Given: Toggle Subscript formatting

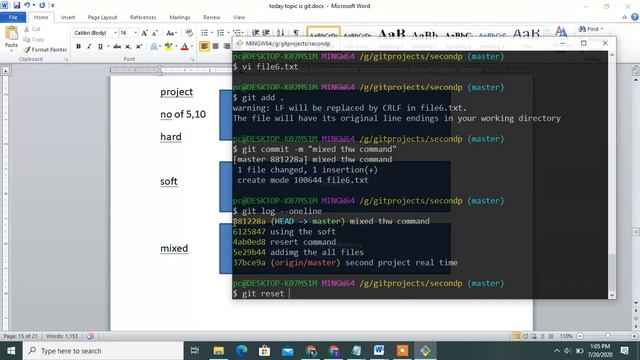Looking at the screenshot, I should click(128, 47).
